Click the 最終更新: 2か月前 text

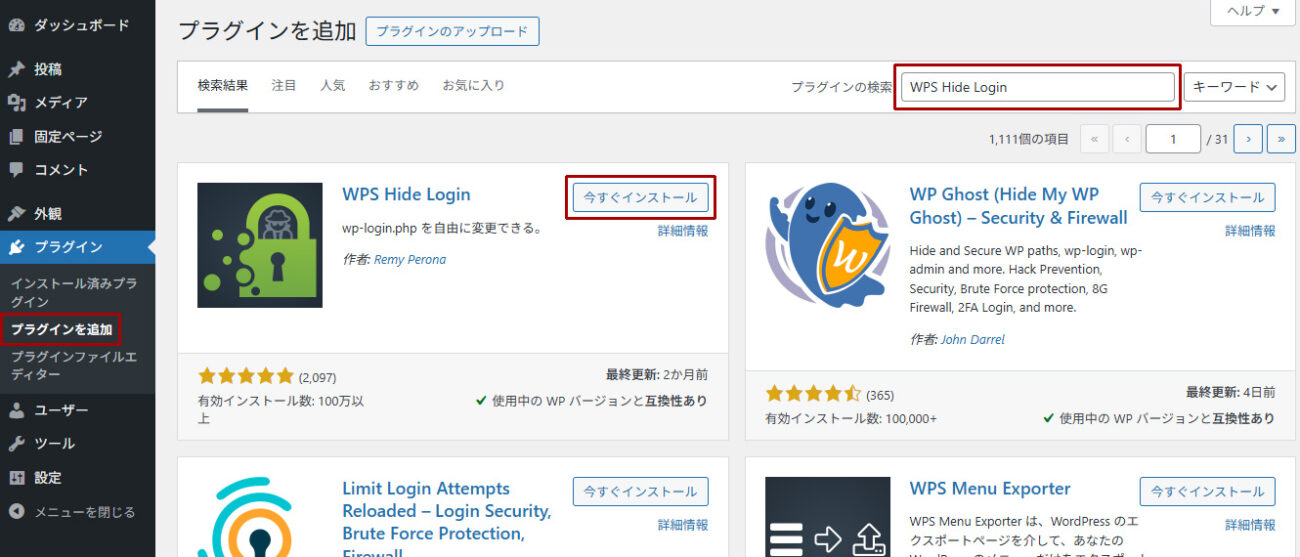tap(657, 375)
